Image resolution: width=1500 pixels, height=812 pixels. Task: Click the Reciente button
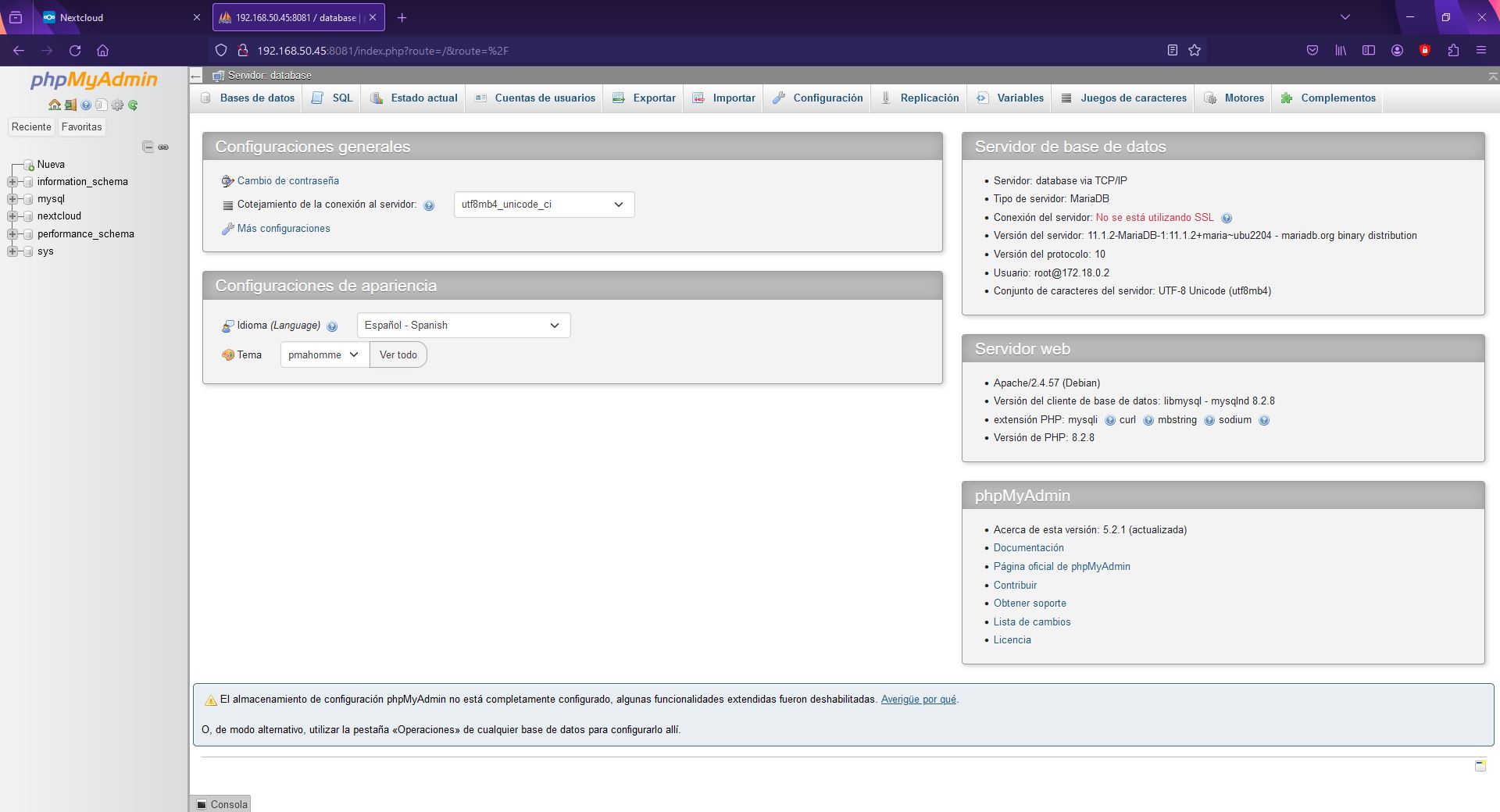pyautogui.click(x=31, y=127)
